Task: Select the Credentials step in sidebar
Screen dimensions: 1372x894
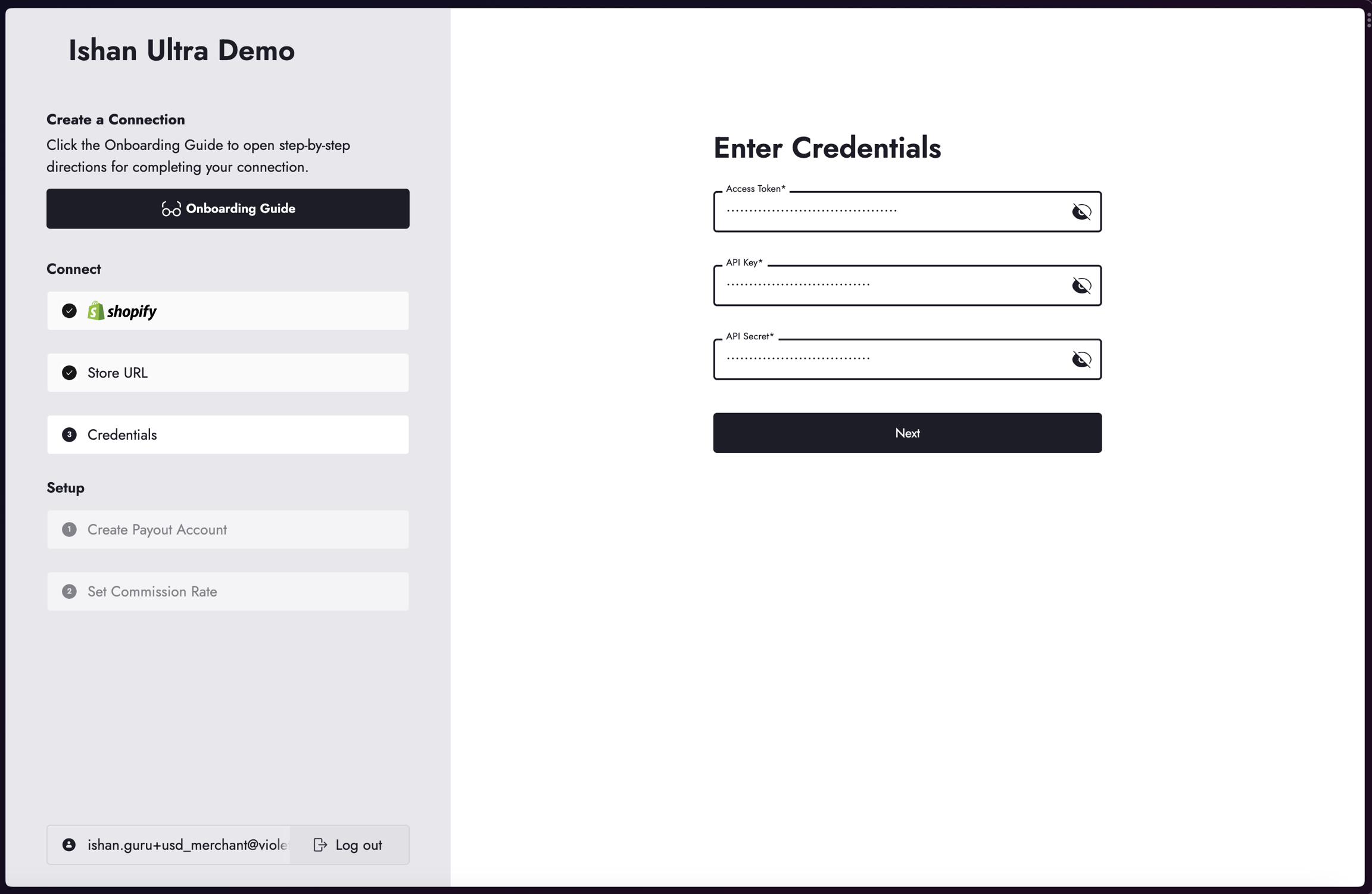Action: tap(227, 435)
